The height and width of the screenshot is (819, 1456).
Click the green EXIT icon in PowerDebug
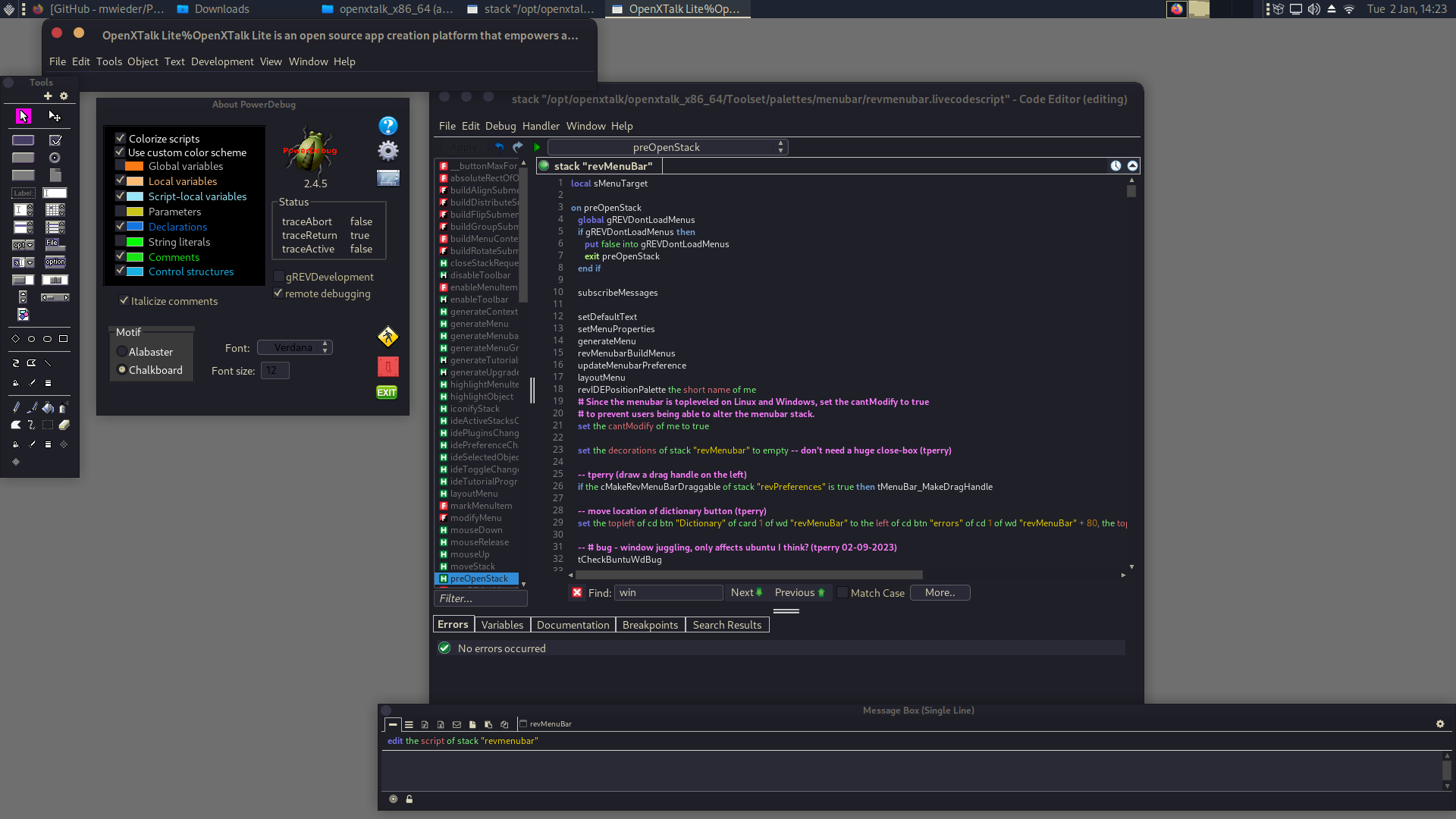387,392
